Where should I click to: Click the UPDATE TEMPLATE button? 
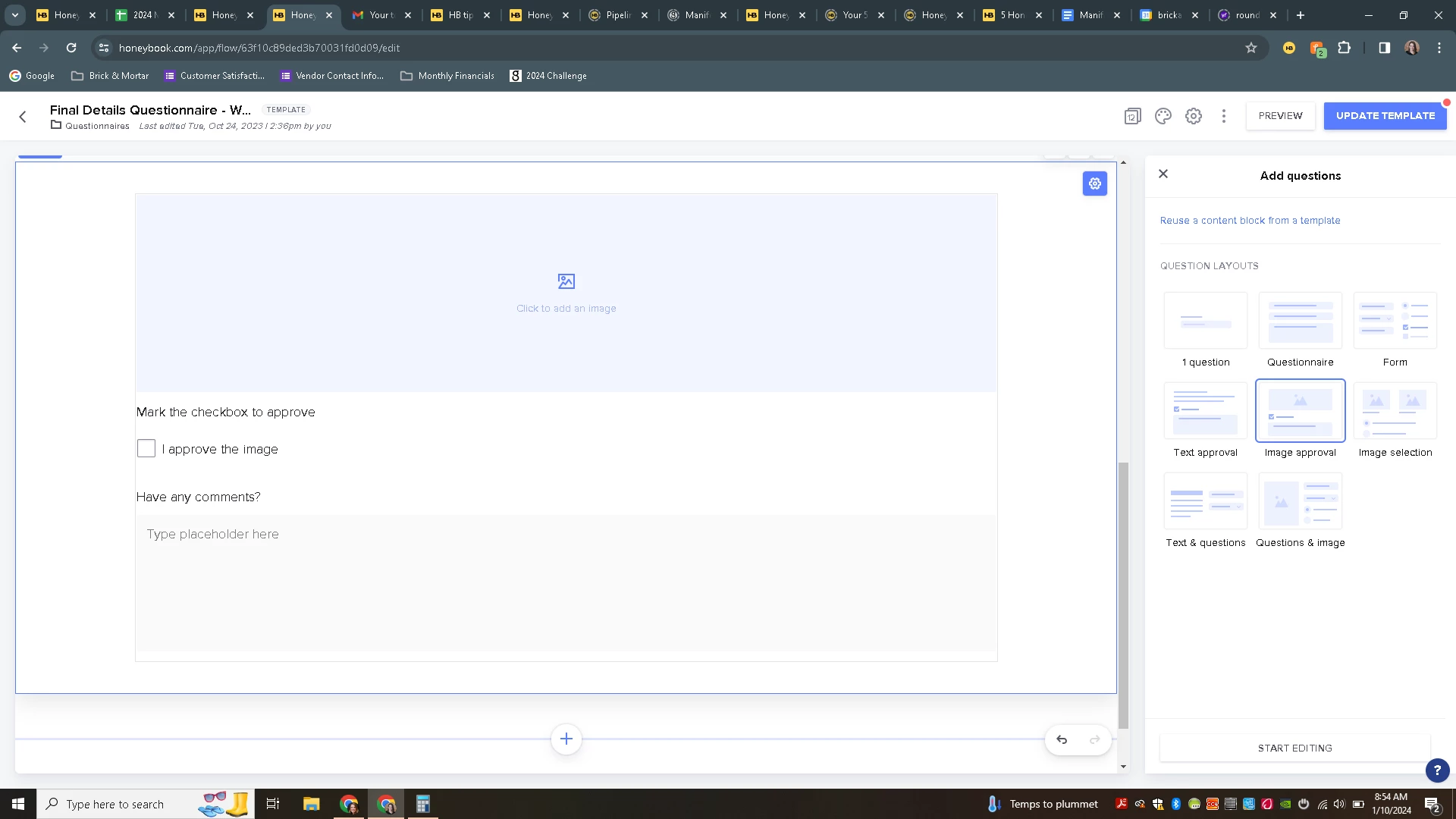[1385, 116]
